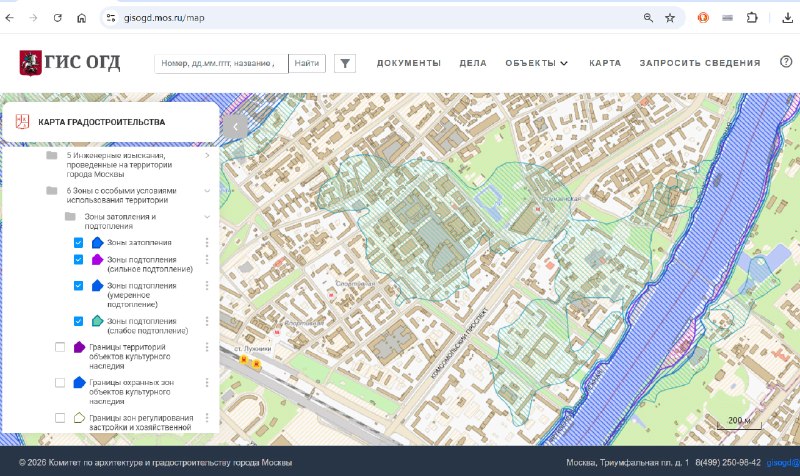Click the ГИС ОГД logo
This screenshot has height=476, width=800.
click(x=70, y=62)
